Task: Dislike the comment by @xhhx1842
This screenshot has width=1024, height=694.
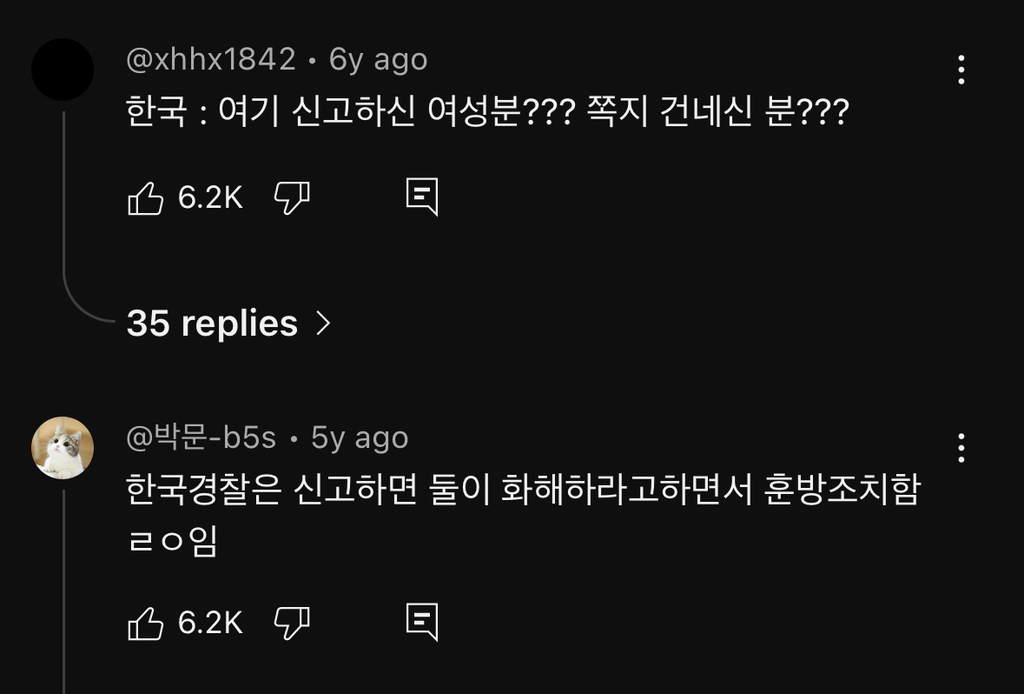Action: pos(291,198)
